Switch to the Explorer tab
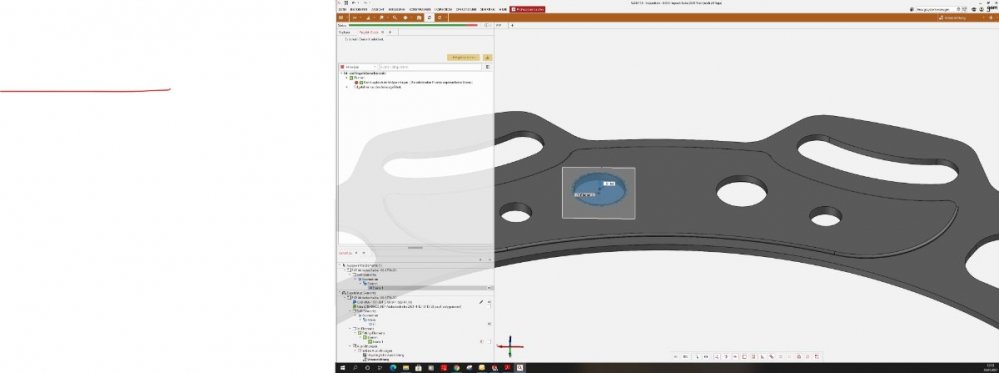 click(x=344, y=32)
